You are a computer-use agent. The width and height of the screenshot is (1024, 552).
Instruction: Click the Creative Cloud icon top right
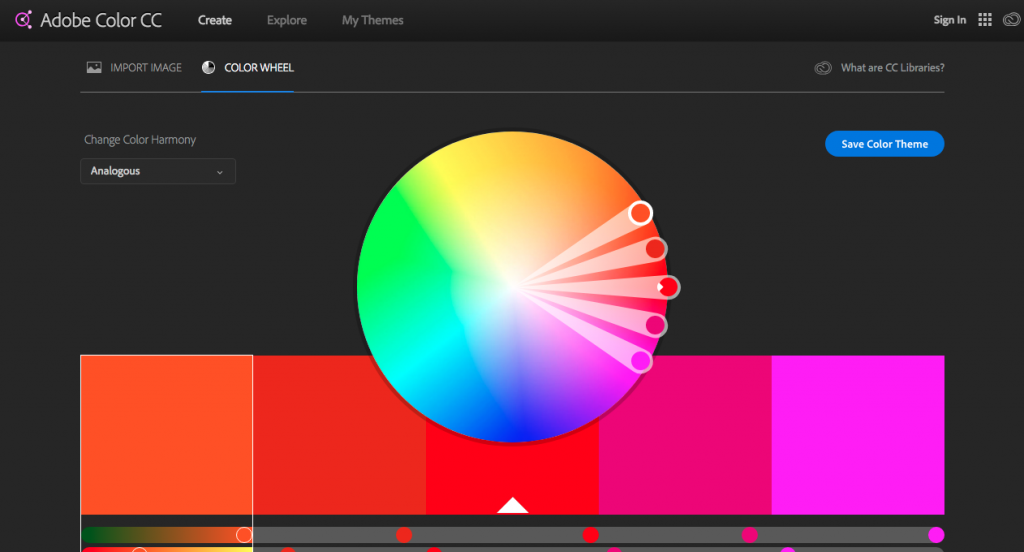(x=1012, y=20)
